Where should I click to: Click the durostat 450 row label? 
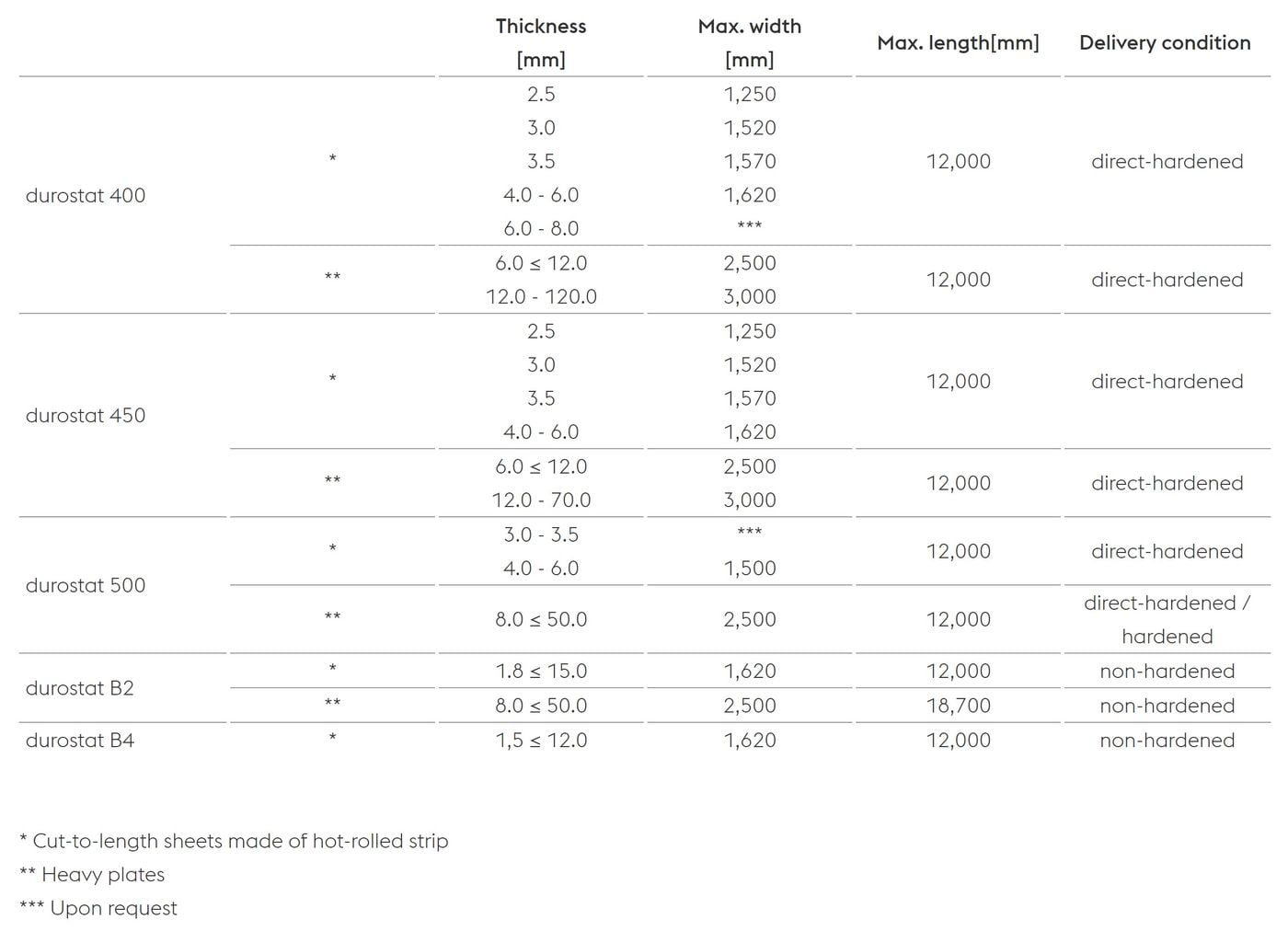[86, 415]
